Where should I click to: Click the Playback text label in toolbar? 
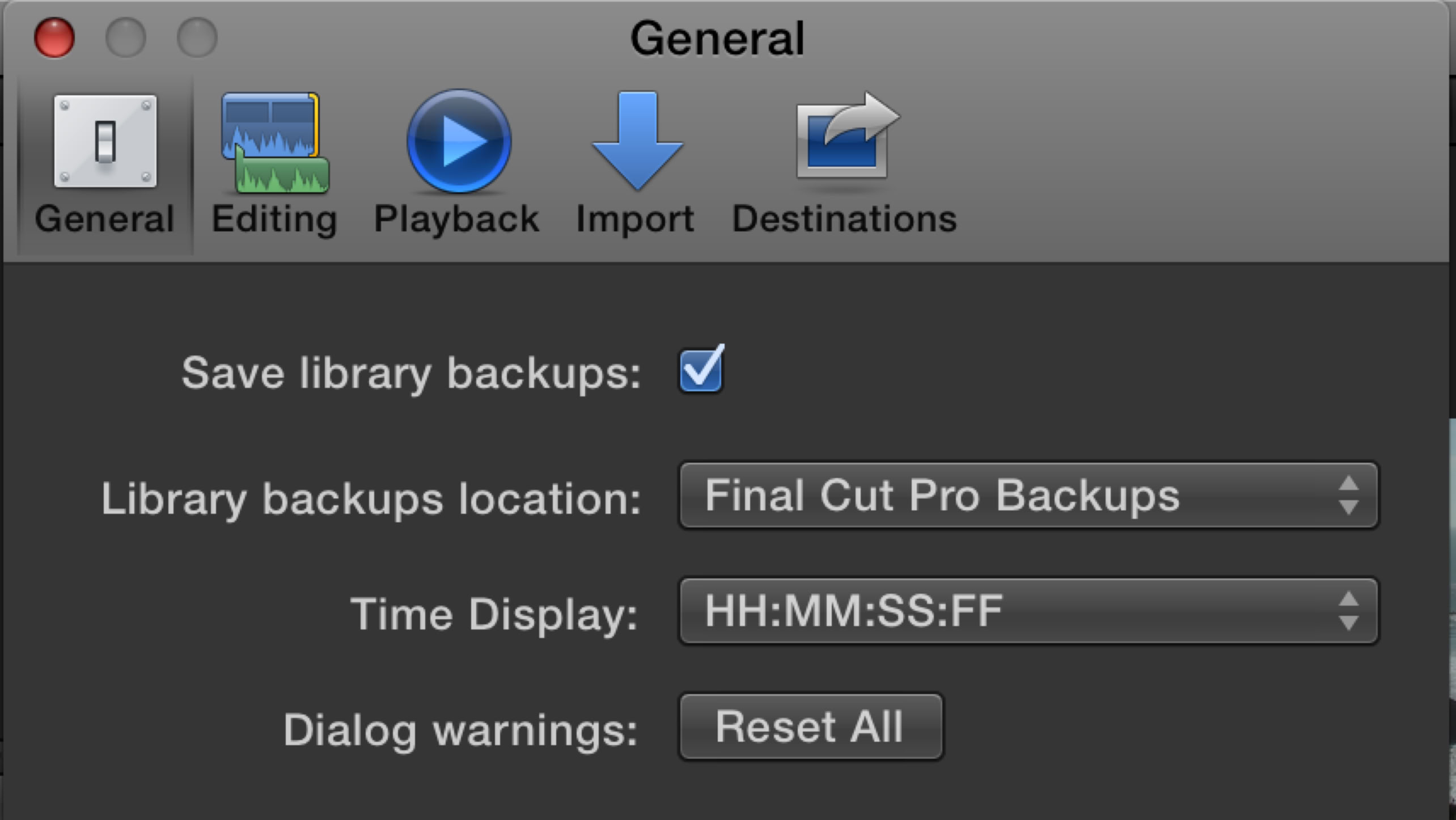(x=456, y=219)
